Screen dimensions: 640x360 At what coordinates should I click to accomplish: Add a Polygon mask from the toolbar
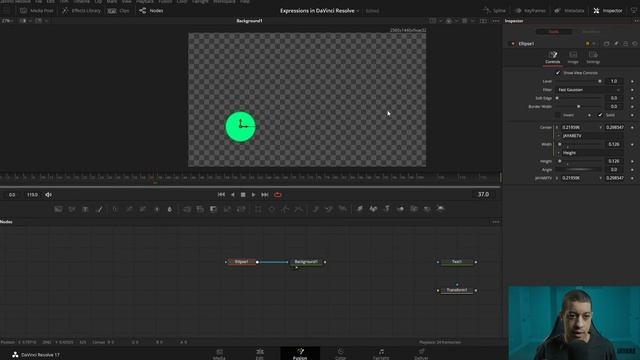(x=285, y=209)
